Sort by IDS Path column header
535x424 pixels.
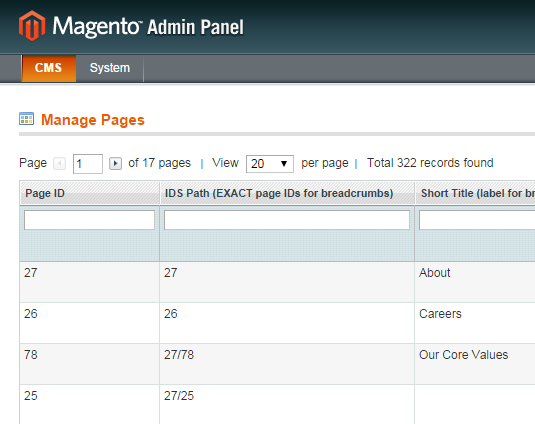coord(279,193)
